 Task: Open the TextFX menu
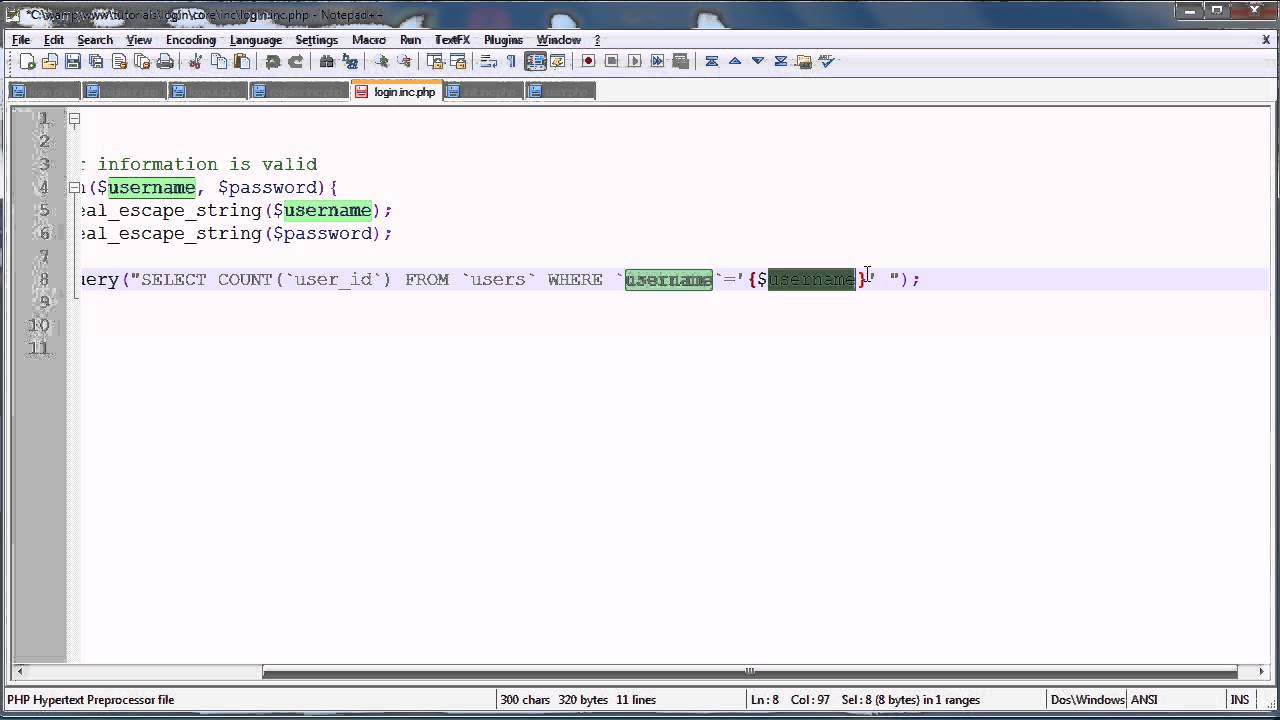pos(452,40)
